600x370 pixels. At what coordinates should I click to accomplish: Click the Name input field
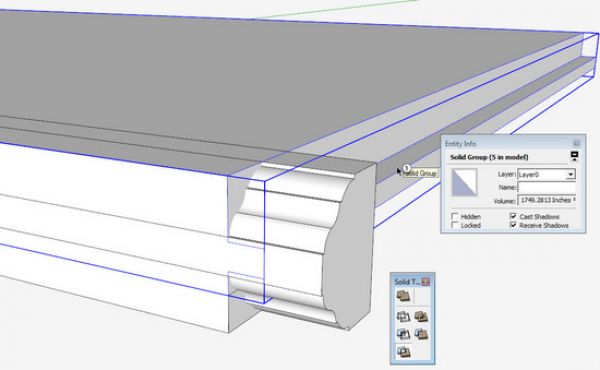point(546,187)
